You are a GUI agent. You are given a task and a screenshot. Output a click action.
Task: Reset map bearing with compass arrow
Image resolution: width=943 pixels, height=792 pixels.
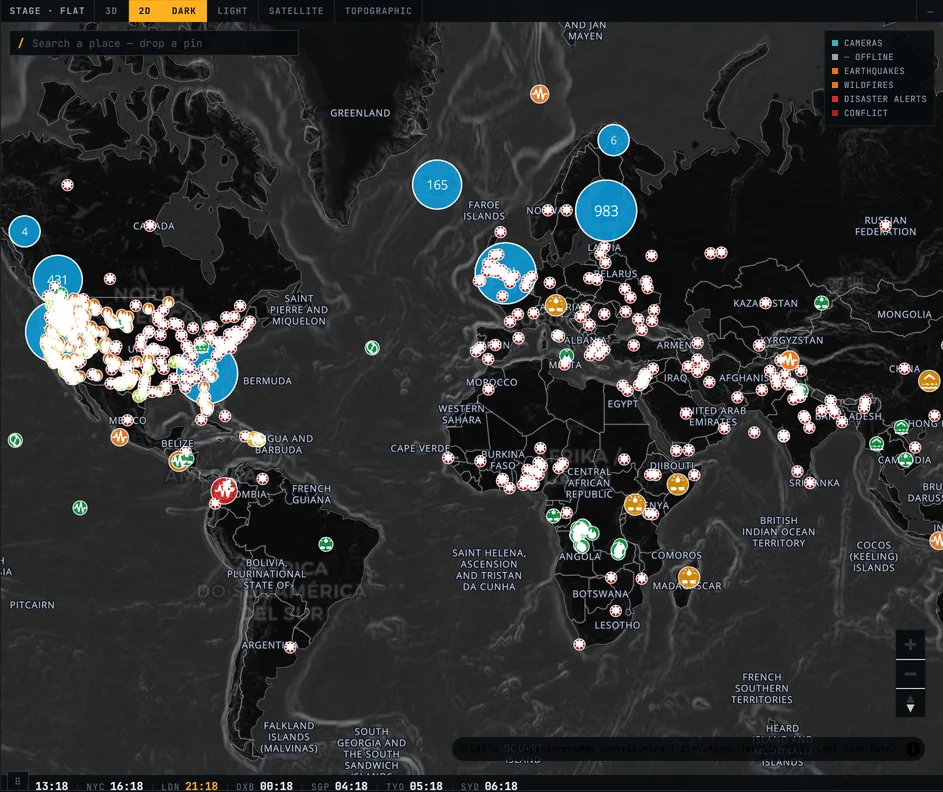pos(910,703)
